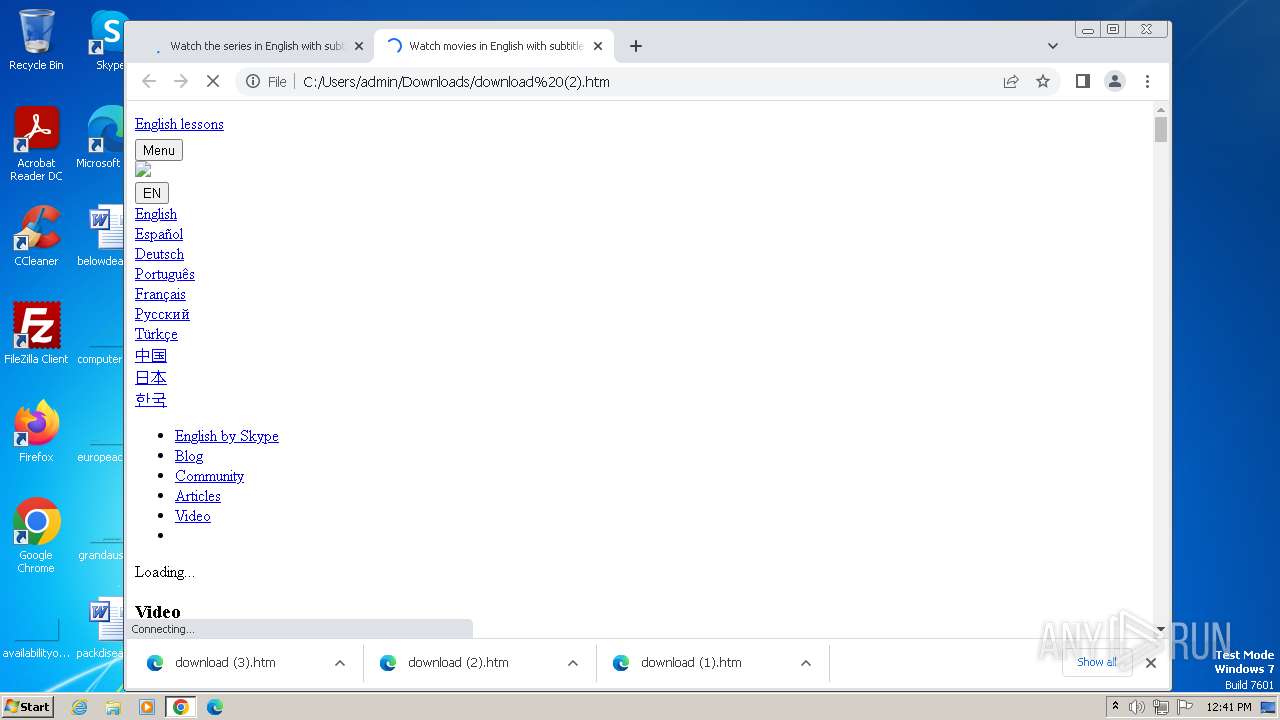
Task: Bookmark this tab with star icon
Action: 1043,81
